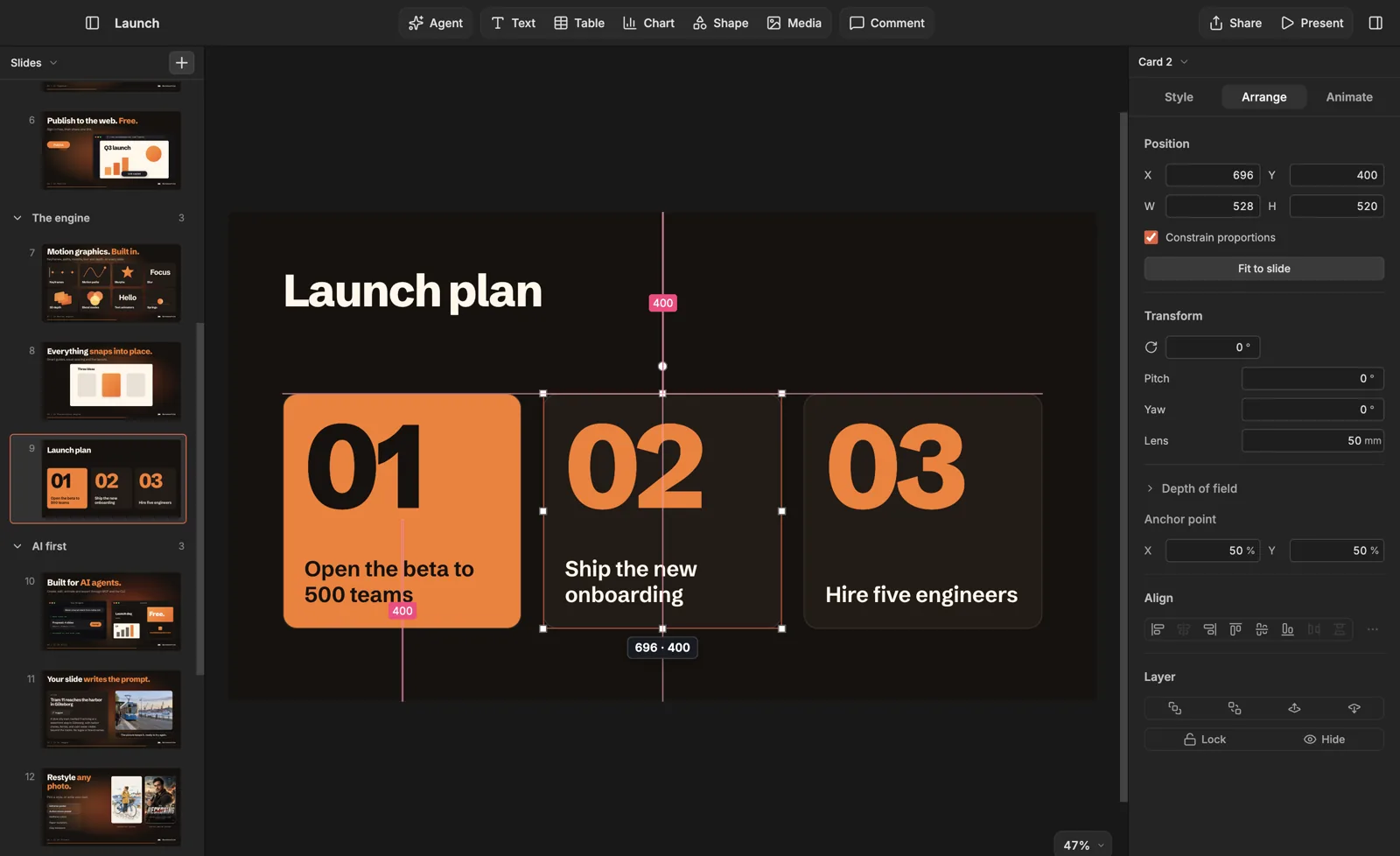This screenshot has height=856, width=1400.
Task: Open the Media tool
Action: pyautogui.click(x=794, y=23)
